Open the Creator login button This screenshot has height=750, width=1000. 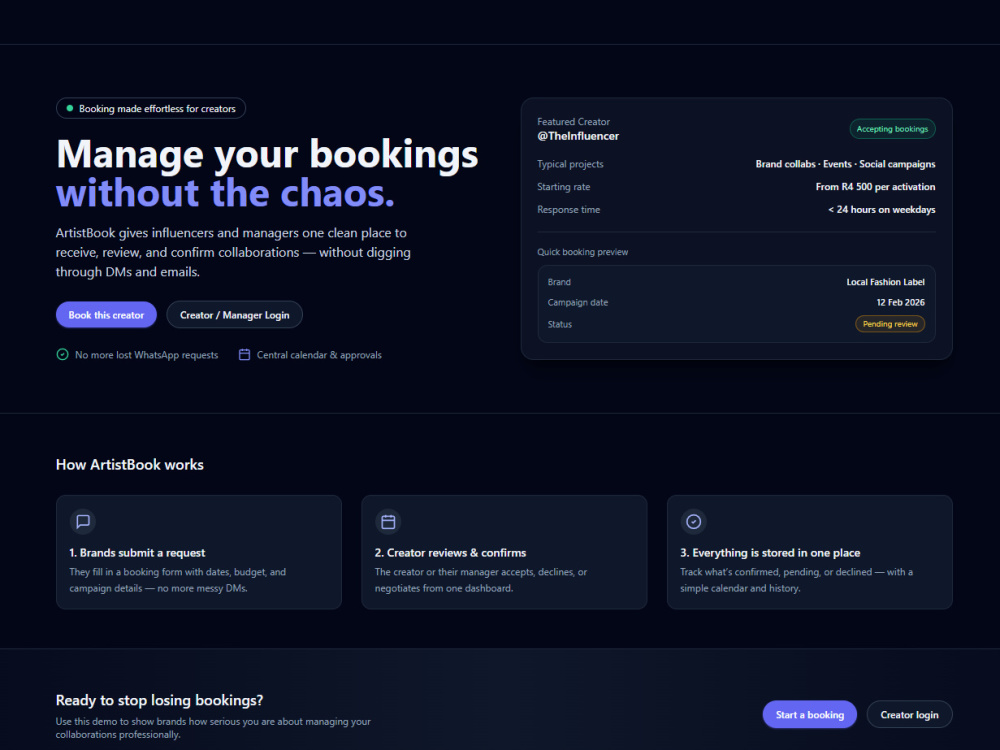click(x=909, y=715)
